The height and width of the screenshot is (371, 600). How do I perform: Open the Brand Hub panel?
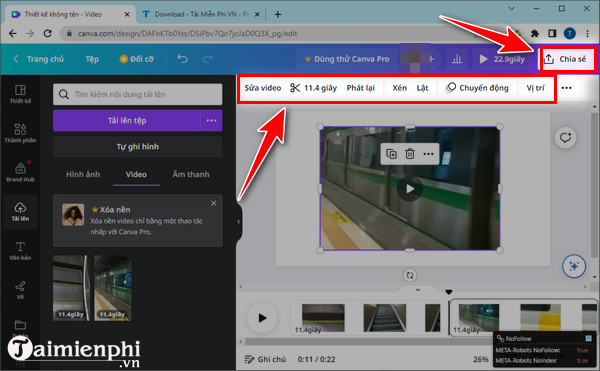pyautogui.click(x=20, y=172)
